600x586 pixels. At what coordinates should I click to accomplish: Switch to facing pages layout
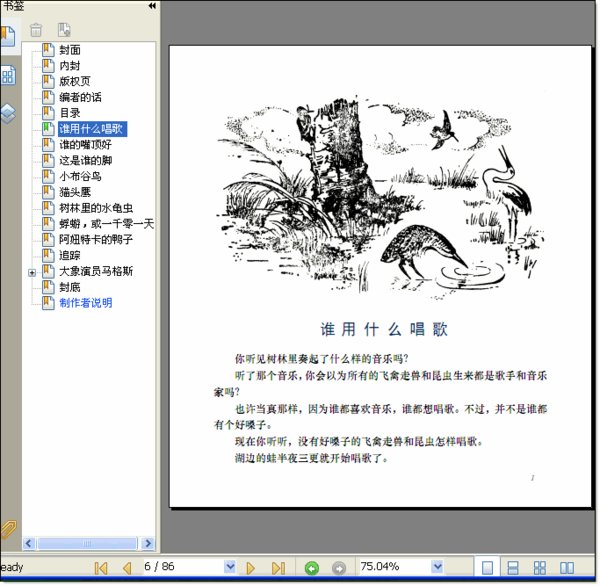(566, 567)
